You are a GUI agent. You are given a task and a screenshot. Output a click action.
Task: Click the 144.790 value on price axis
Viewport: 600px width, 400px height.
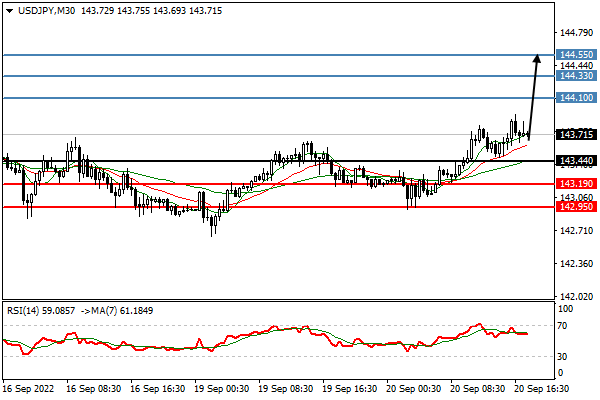tap(576, 33)
